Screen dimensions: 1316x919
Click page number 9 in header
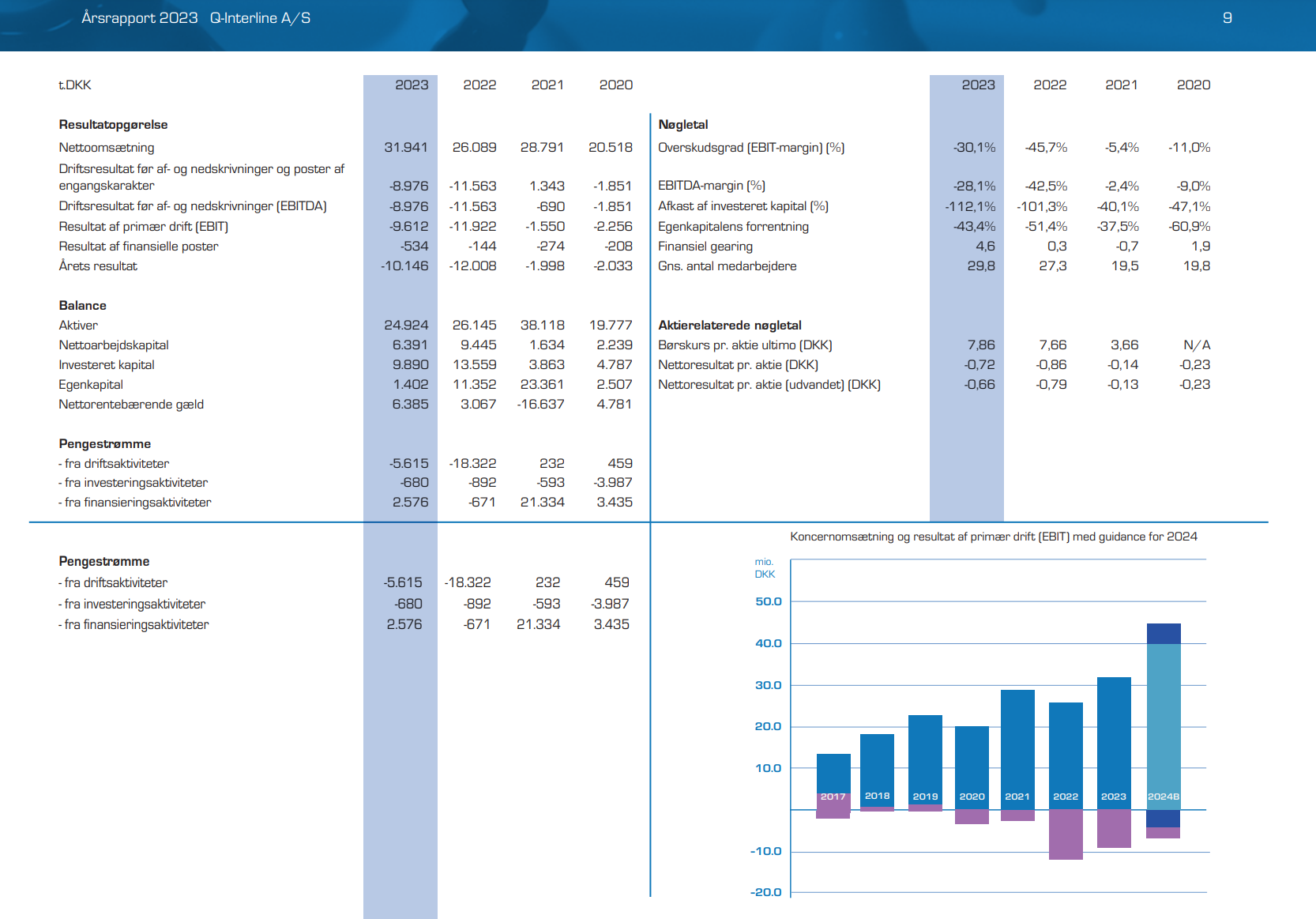click(x=1227, y=17)
